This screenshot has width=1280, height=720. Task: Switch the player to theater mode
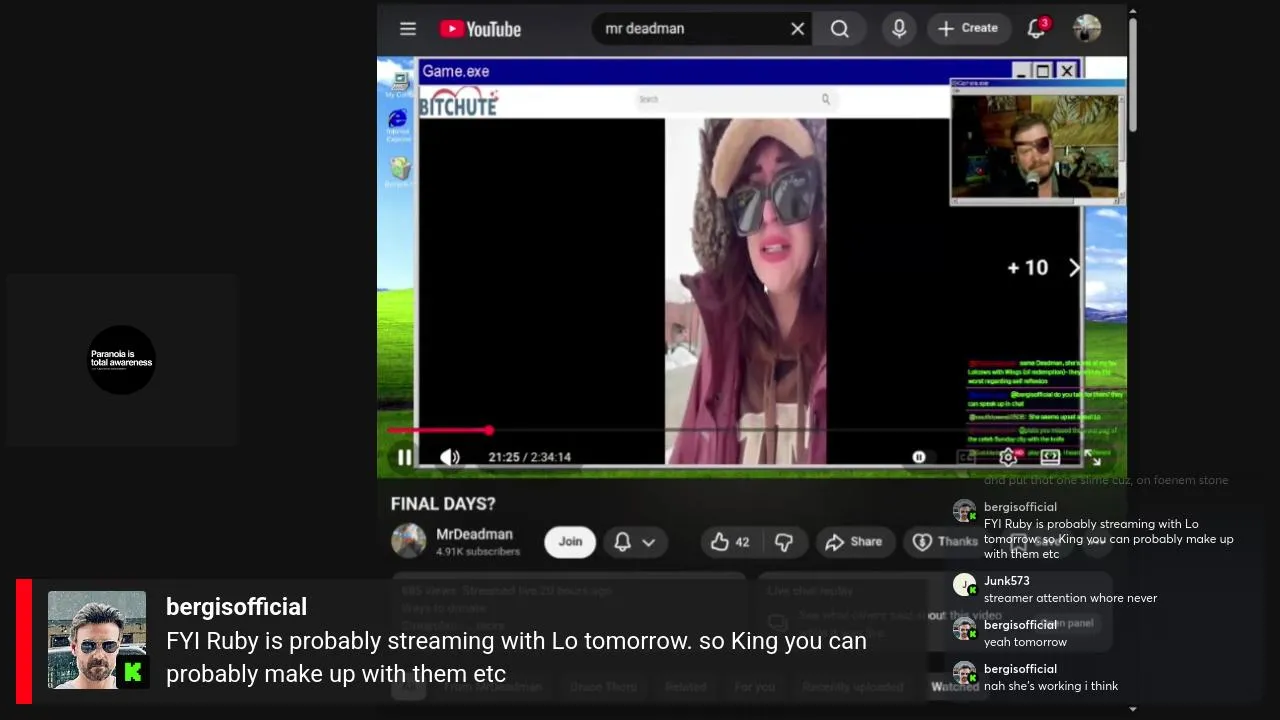[x=1050, y=457]
